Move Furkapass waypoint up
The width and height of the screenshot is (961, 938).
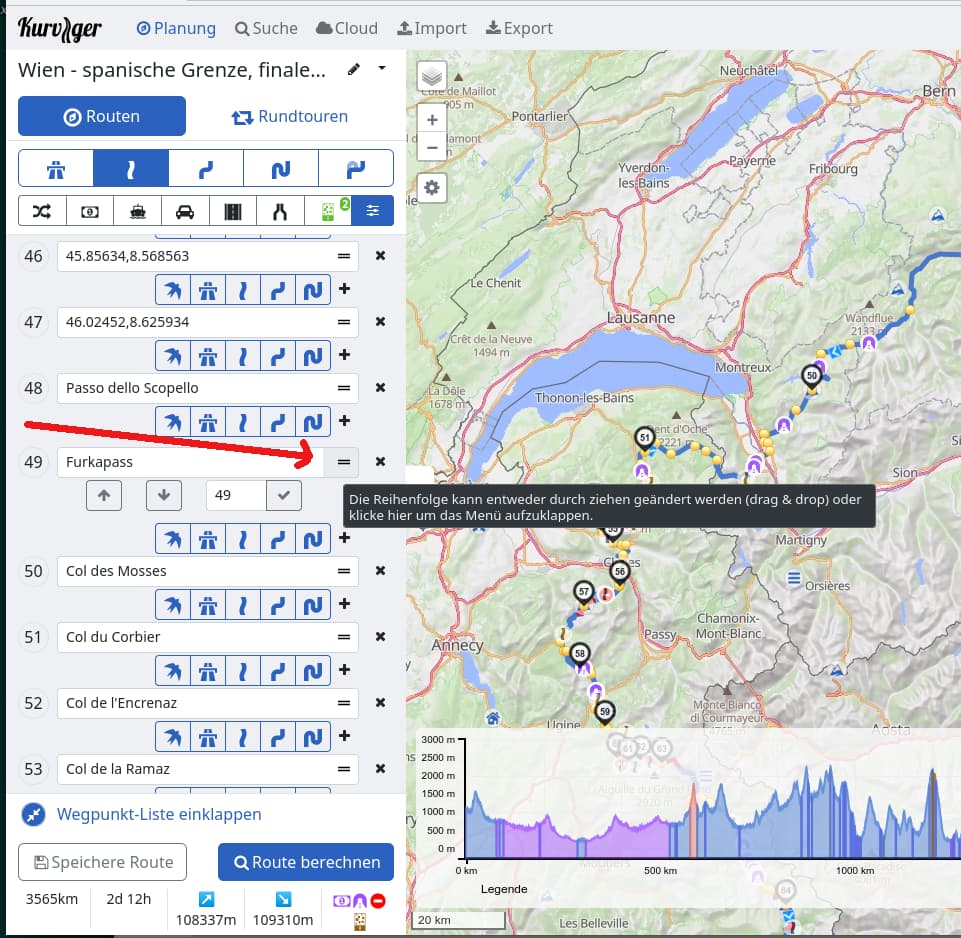click(x=104, y=495)
